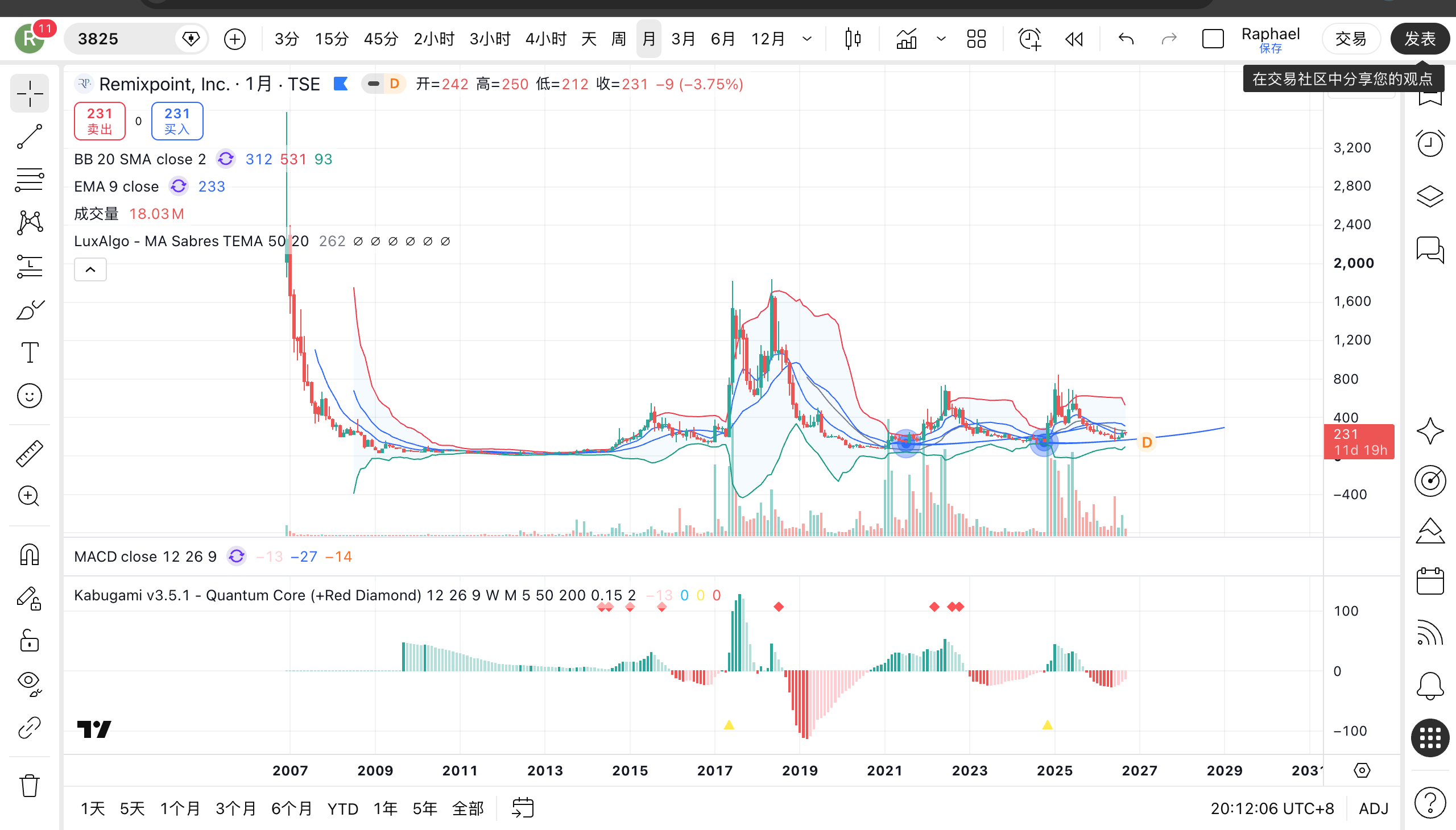The image size is (1456, 830).
Task: Open the symbol flag menu
Action: click(x=341, y=84)
